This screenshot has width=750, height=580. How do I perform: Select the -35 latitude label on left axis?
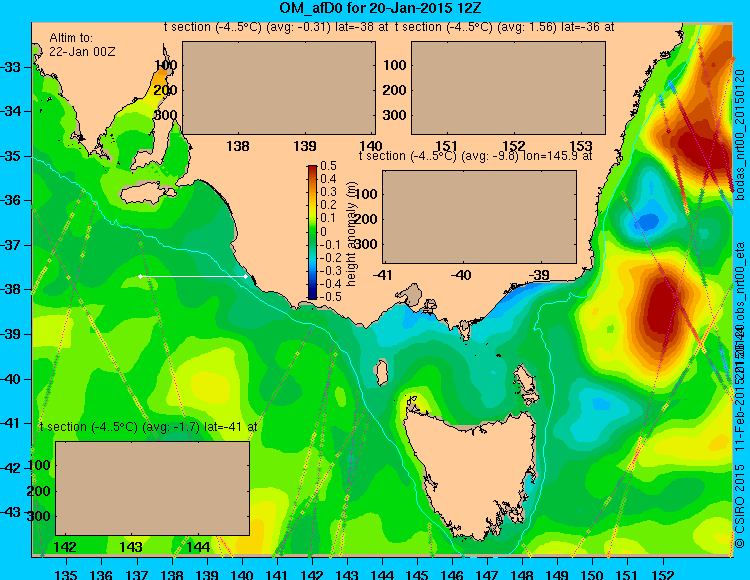(x=11, y=156)
